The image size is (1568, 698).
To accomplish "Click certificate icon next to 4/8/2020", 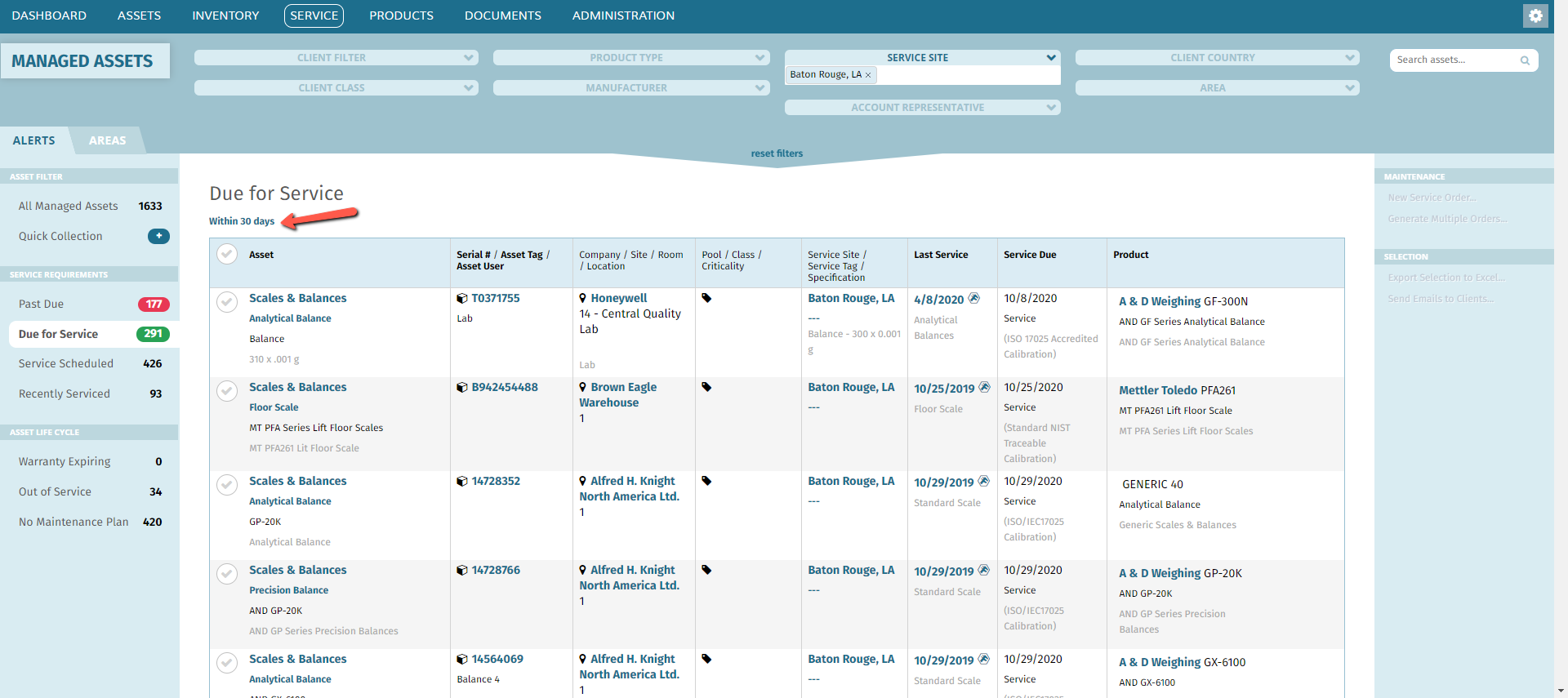I will 974,299.
